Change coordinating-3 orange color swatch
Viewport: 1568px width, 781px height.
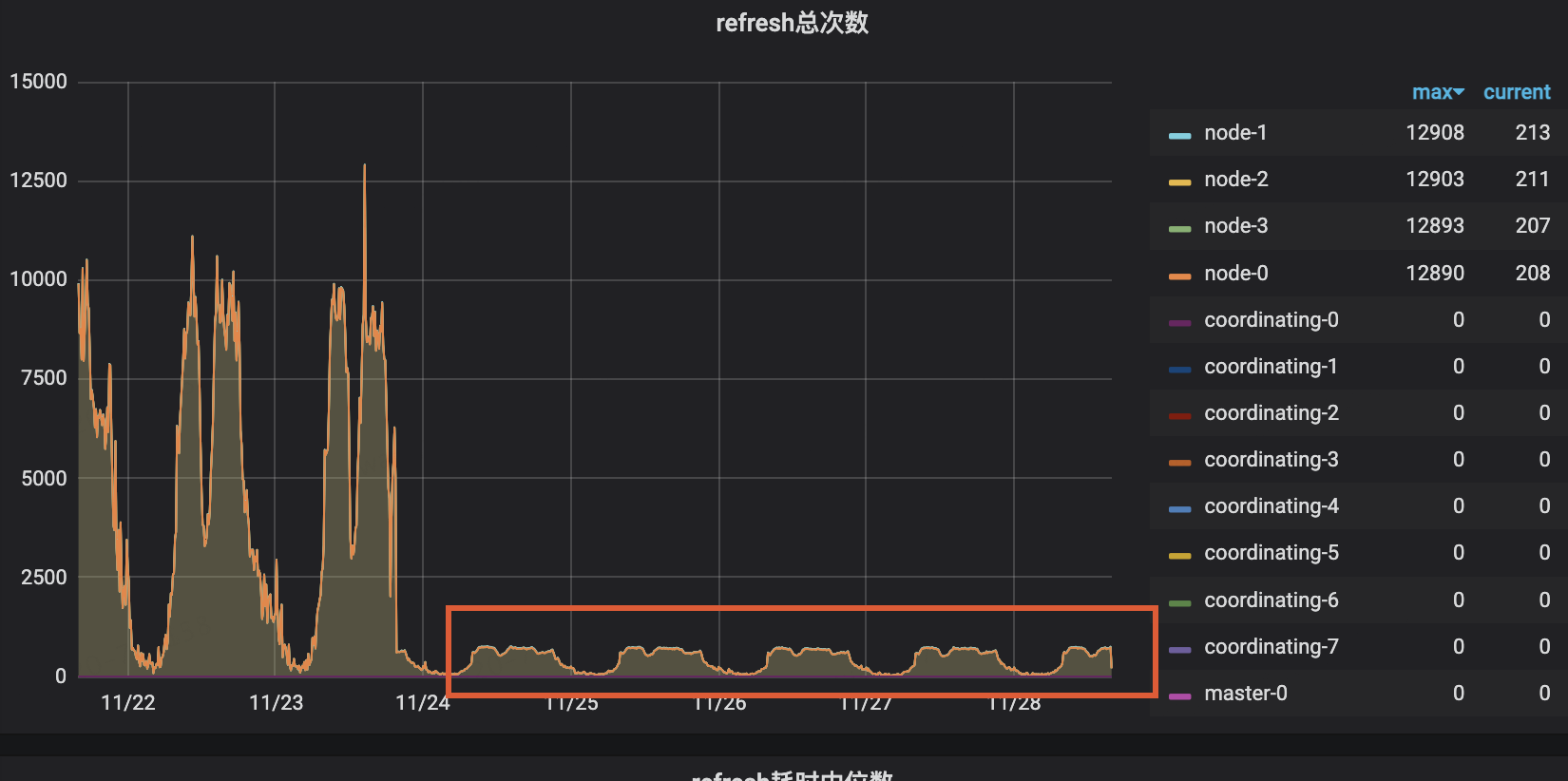click(x=1179, y=463)
